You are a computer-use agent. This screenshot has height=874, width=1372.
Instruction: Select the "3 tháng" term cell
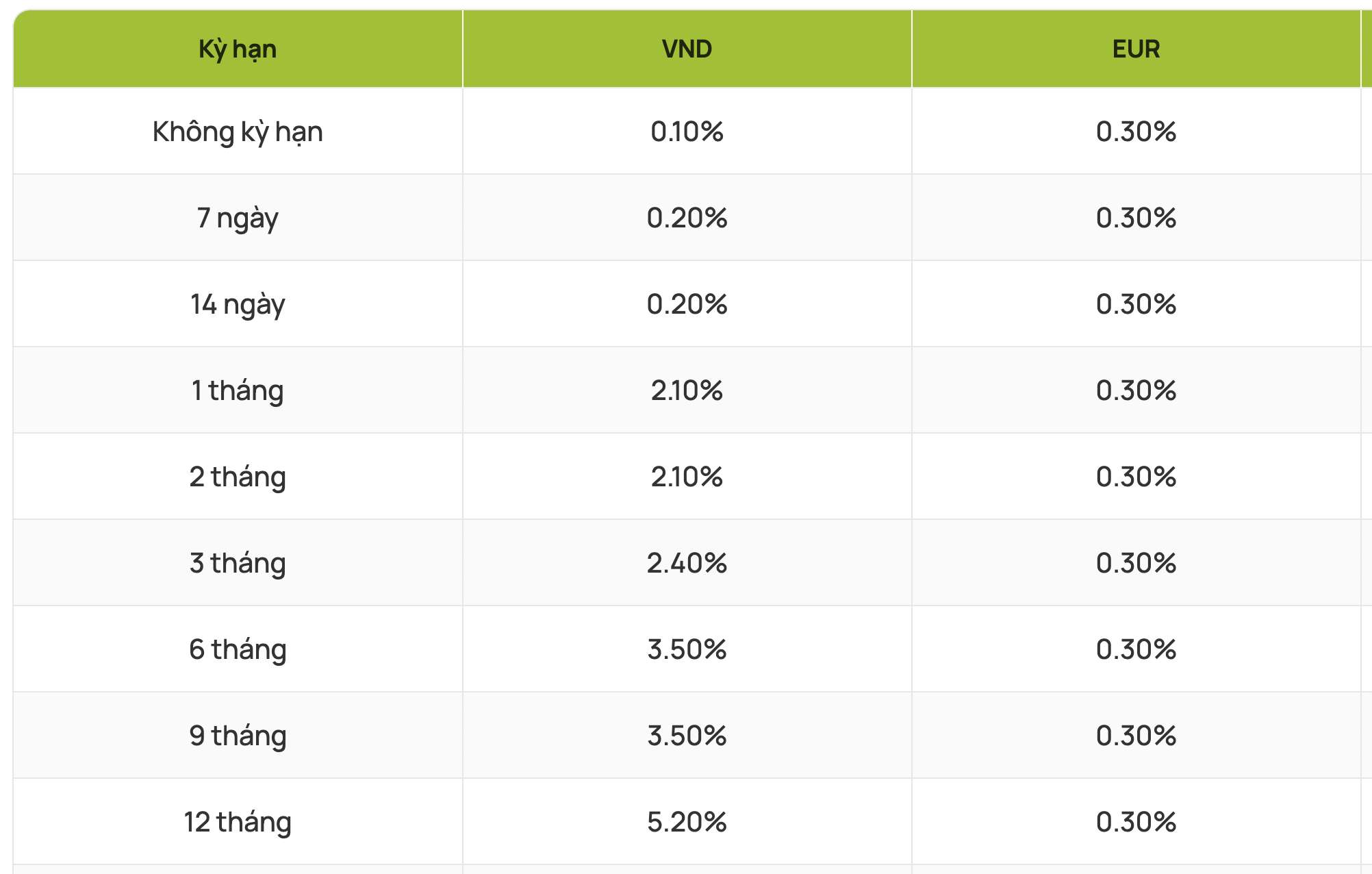238,563
